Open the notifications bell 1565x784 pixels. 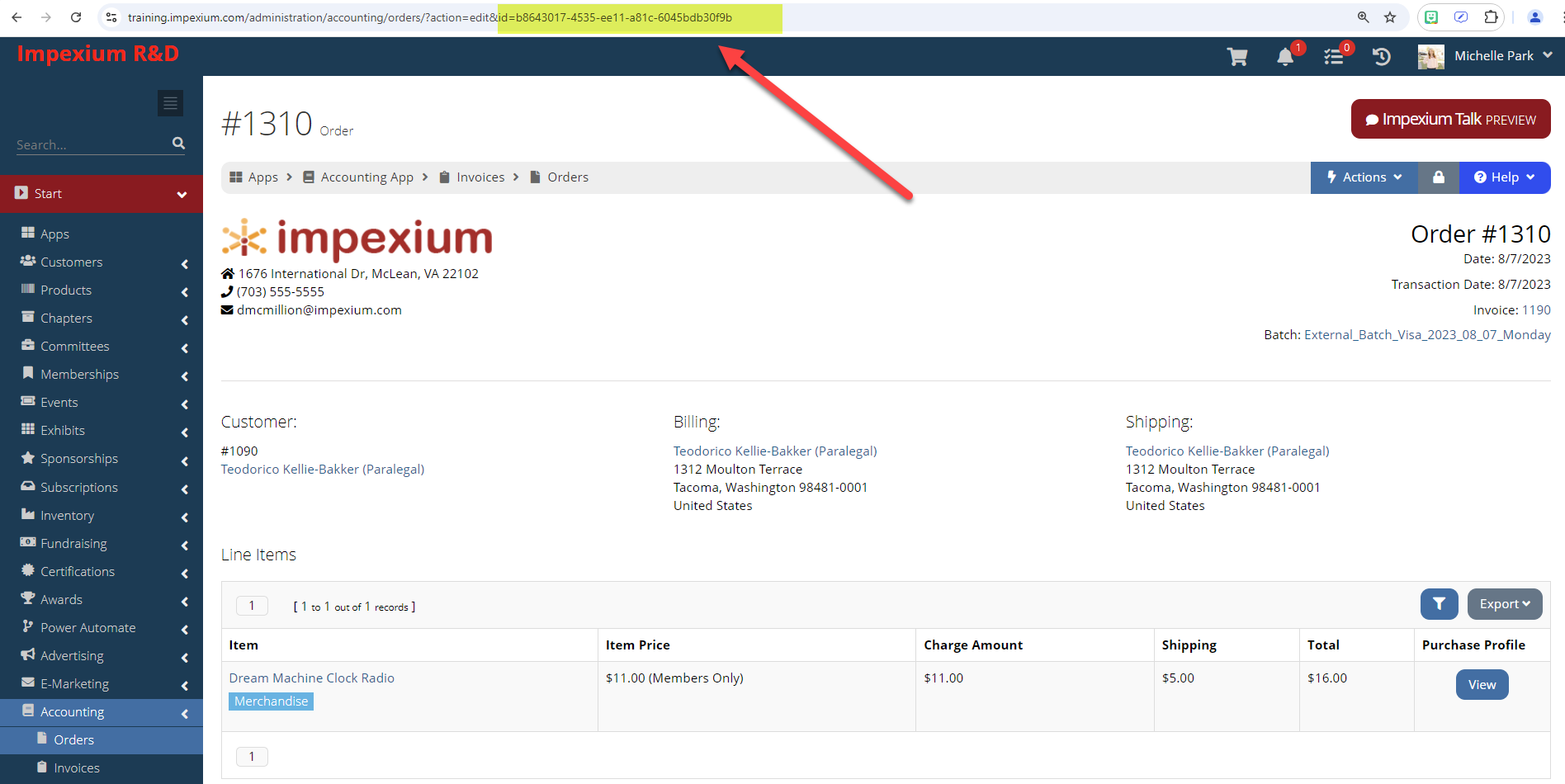click(x=1285, y=56)
